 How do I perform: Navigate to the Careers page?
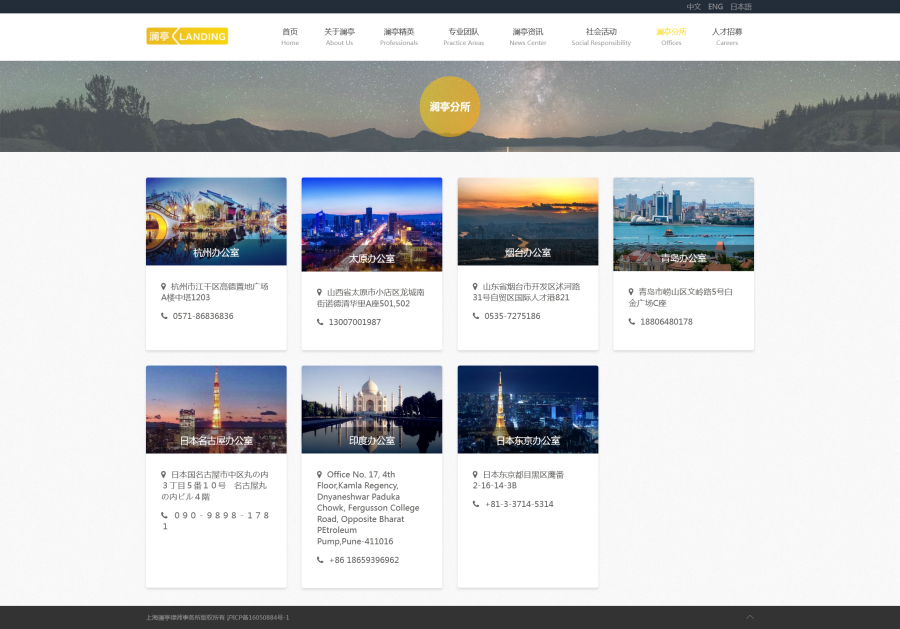[727, 37]
